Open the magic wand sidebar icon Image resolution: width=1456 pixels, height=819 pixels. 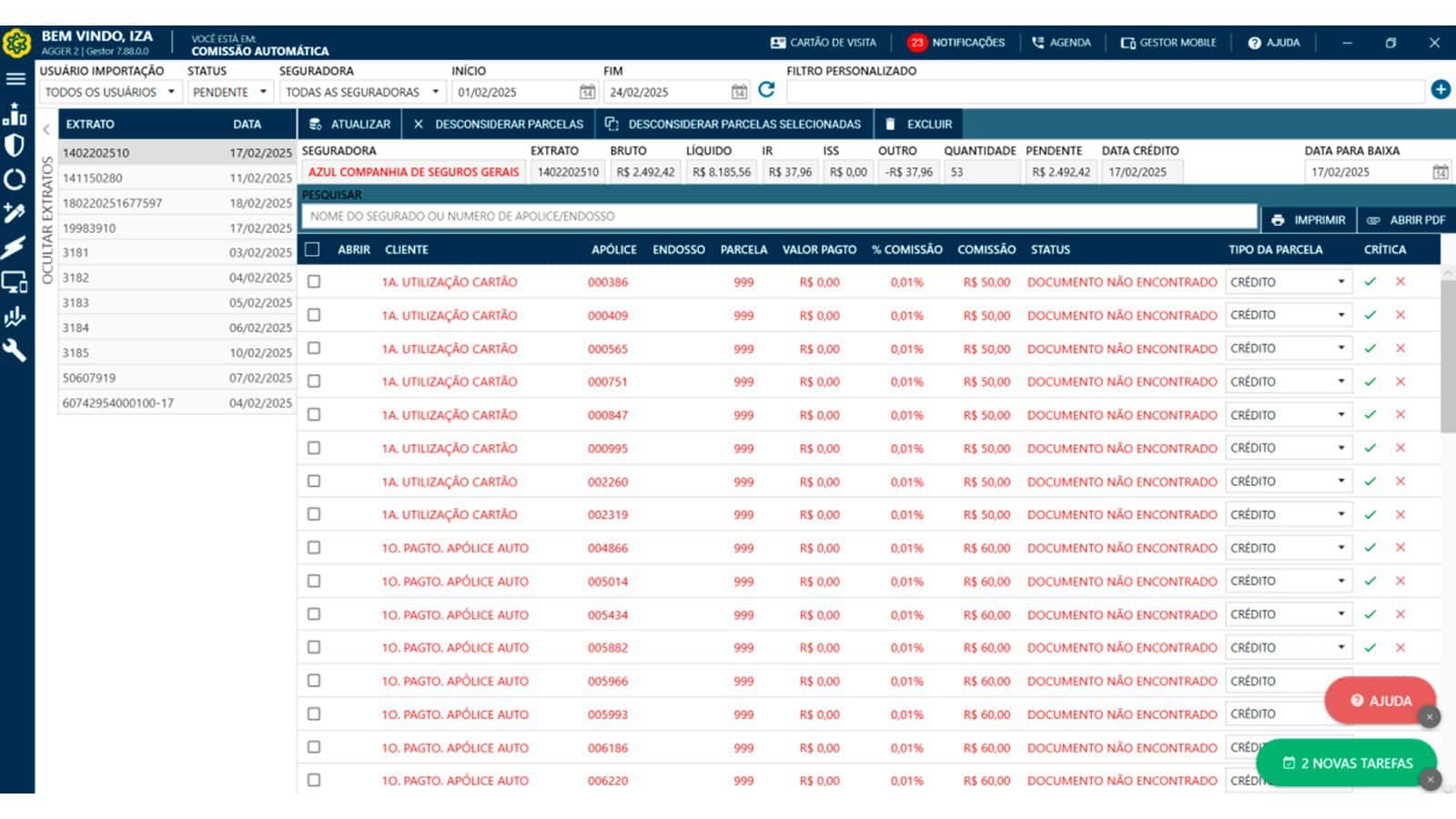click(x=15, y=213)
